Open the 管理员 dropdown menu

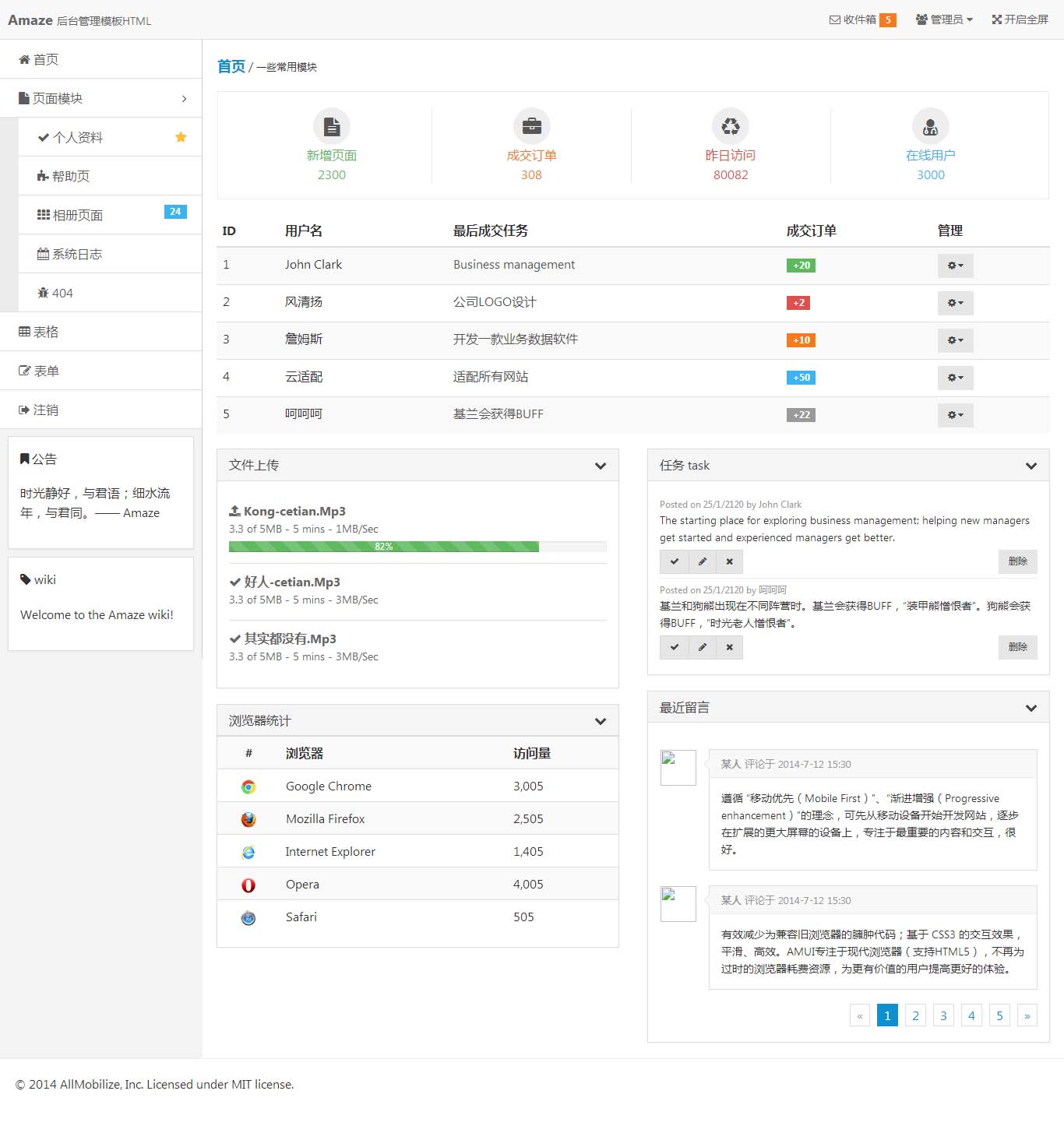click(944, 19)
